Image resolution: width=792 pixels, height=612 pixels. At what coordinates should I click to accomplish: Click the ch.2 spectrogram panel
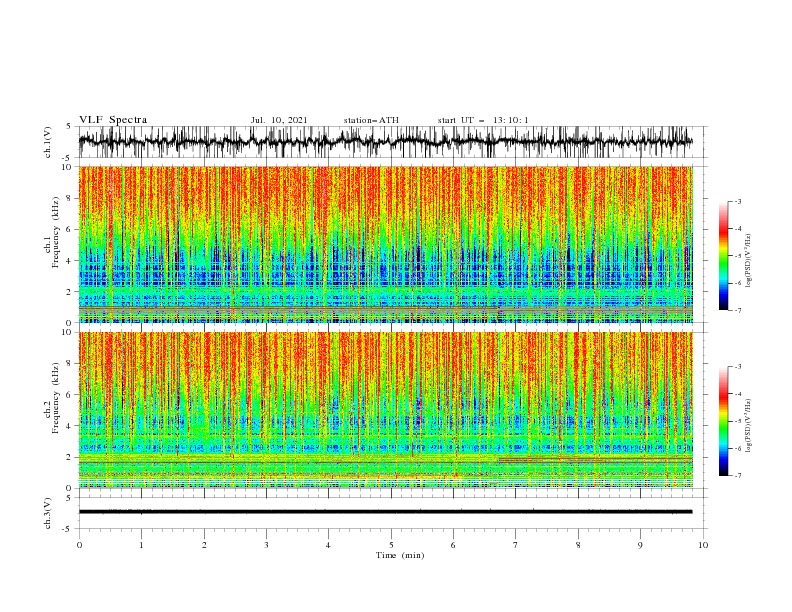(x=385, y=410)
